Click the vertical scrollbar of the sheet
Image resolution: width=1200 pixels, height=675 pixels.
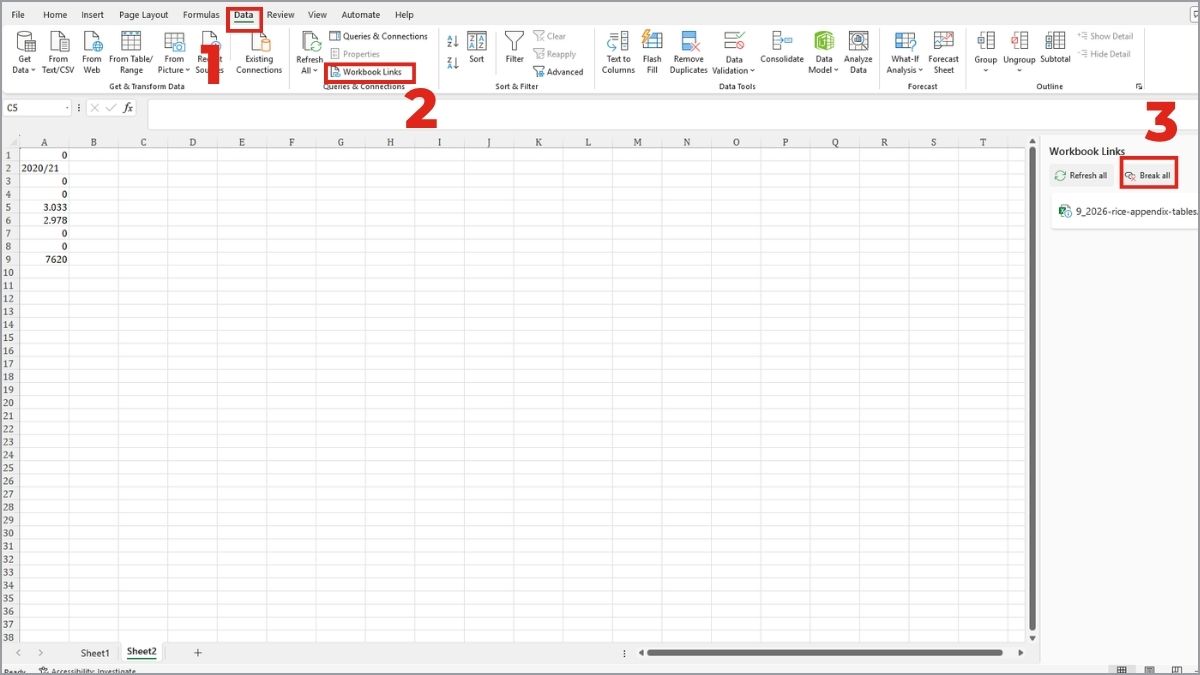tap(1032, 390)
